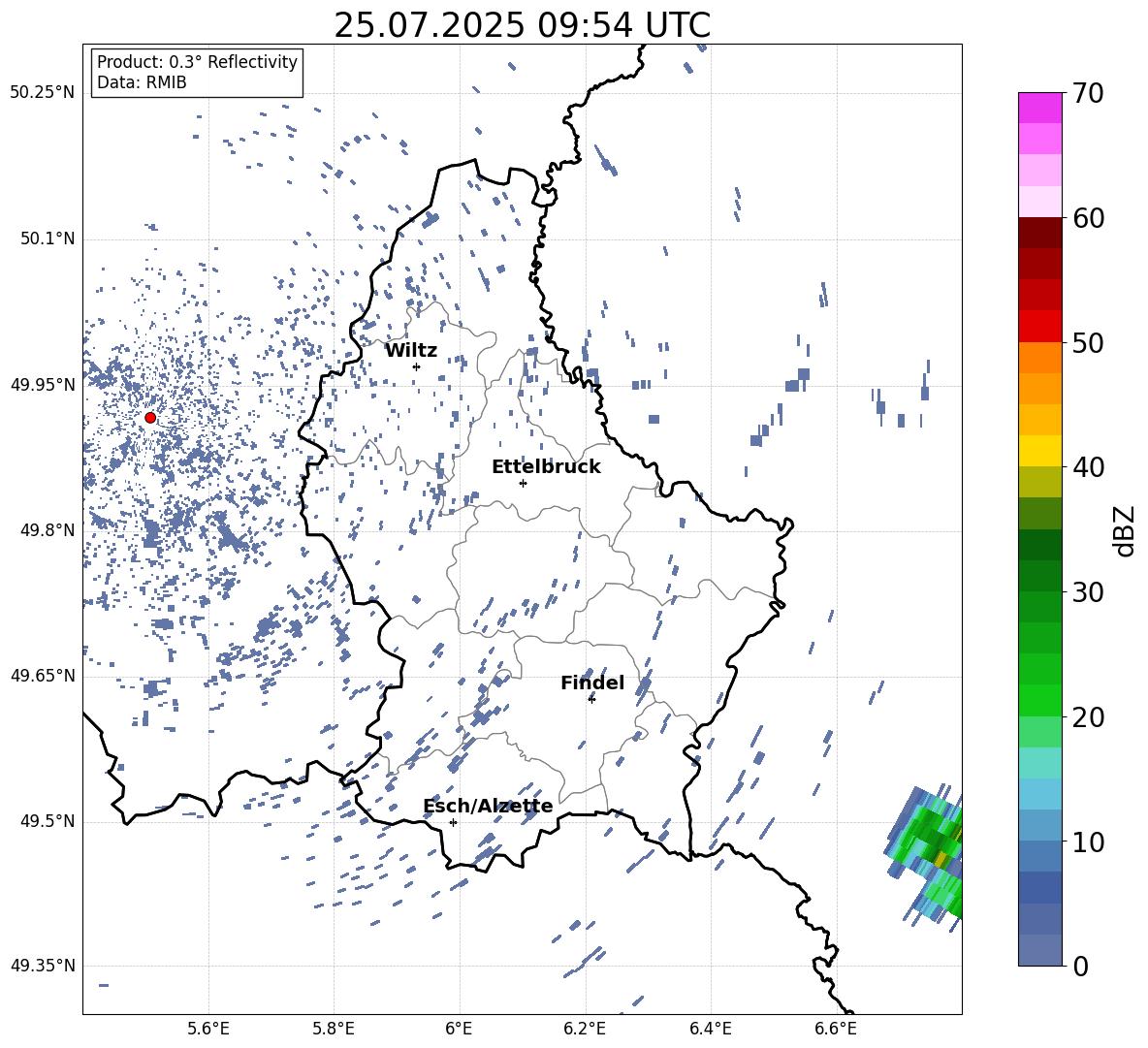Click the Ettelbruck location cross marker
The width and height of the screenshot is (1148, 1048).
[523, 483]
